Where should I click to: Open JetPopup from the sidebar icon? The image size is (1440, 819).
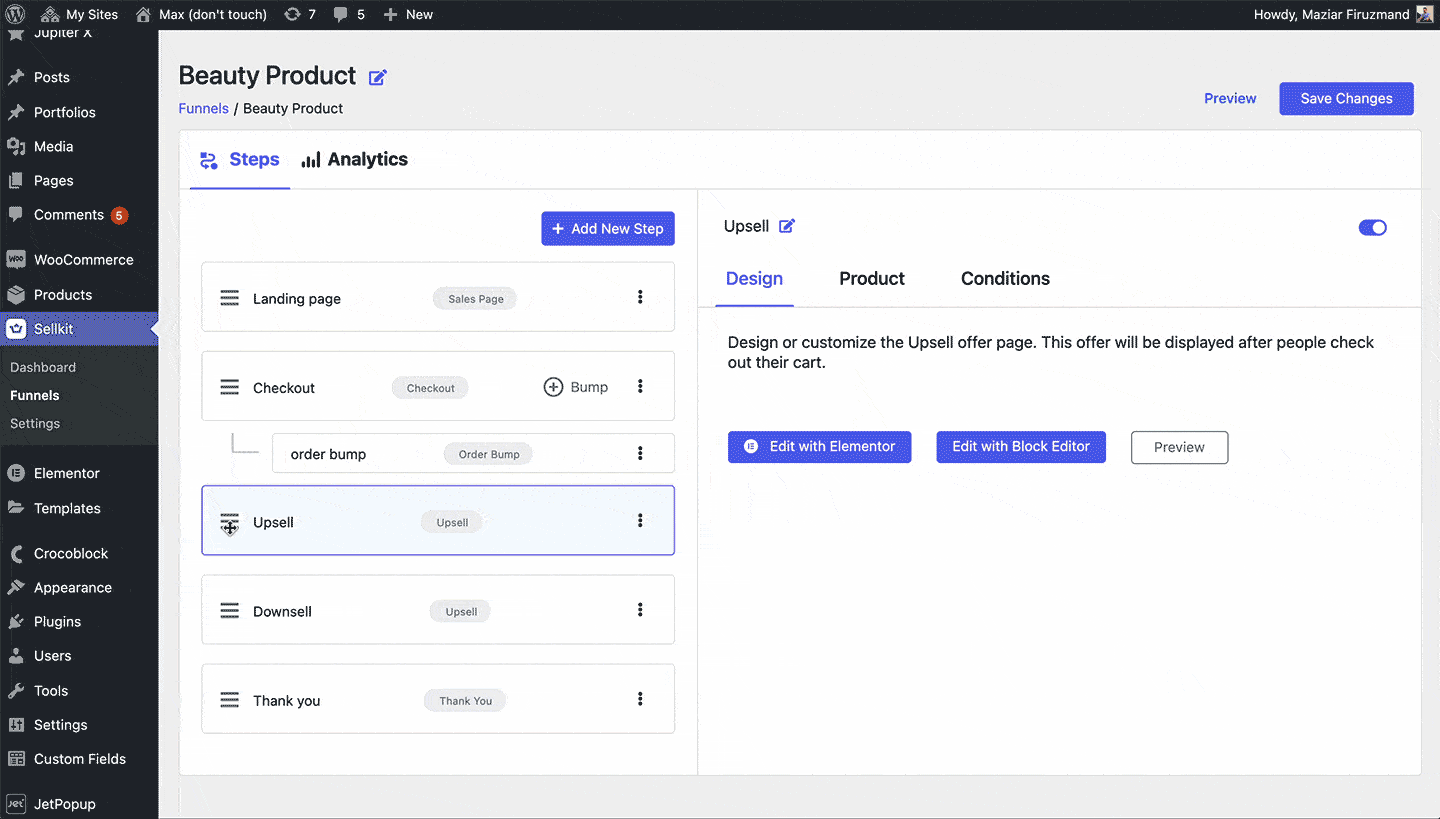(17, 803)
